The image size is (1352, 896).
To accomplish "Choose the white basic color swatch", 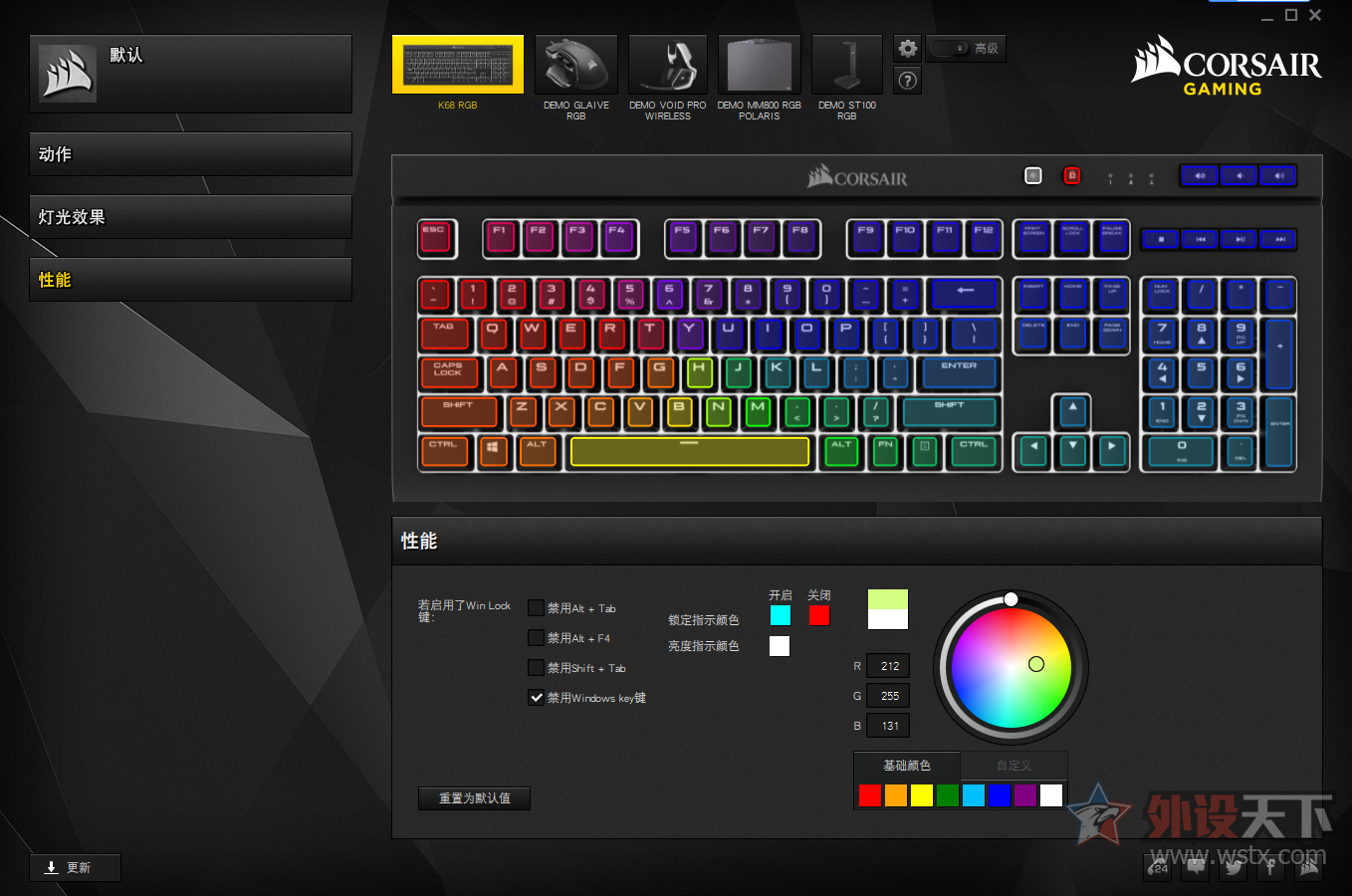I will pyautogui.click(x=1051, y=794).
